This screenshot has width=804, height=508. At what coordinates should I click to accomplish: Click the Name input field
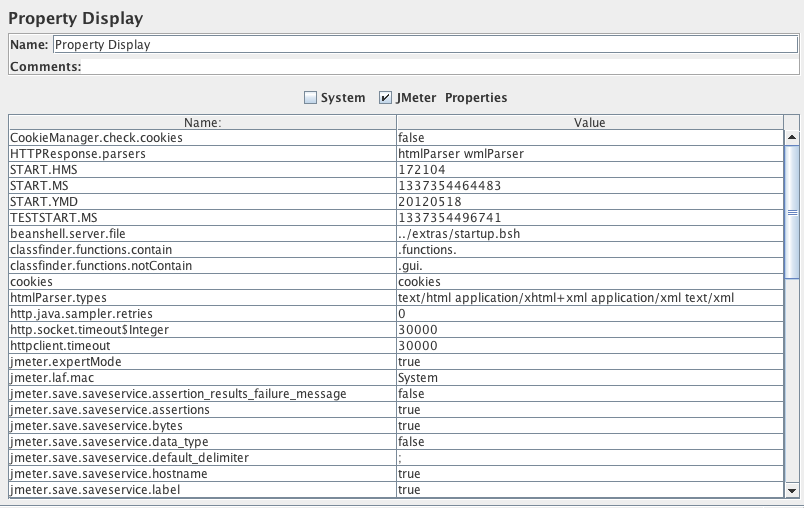tap(424, 44)
